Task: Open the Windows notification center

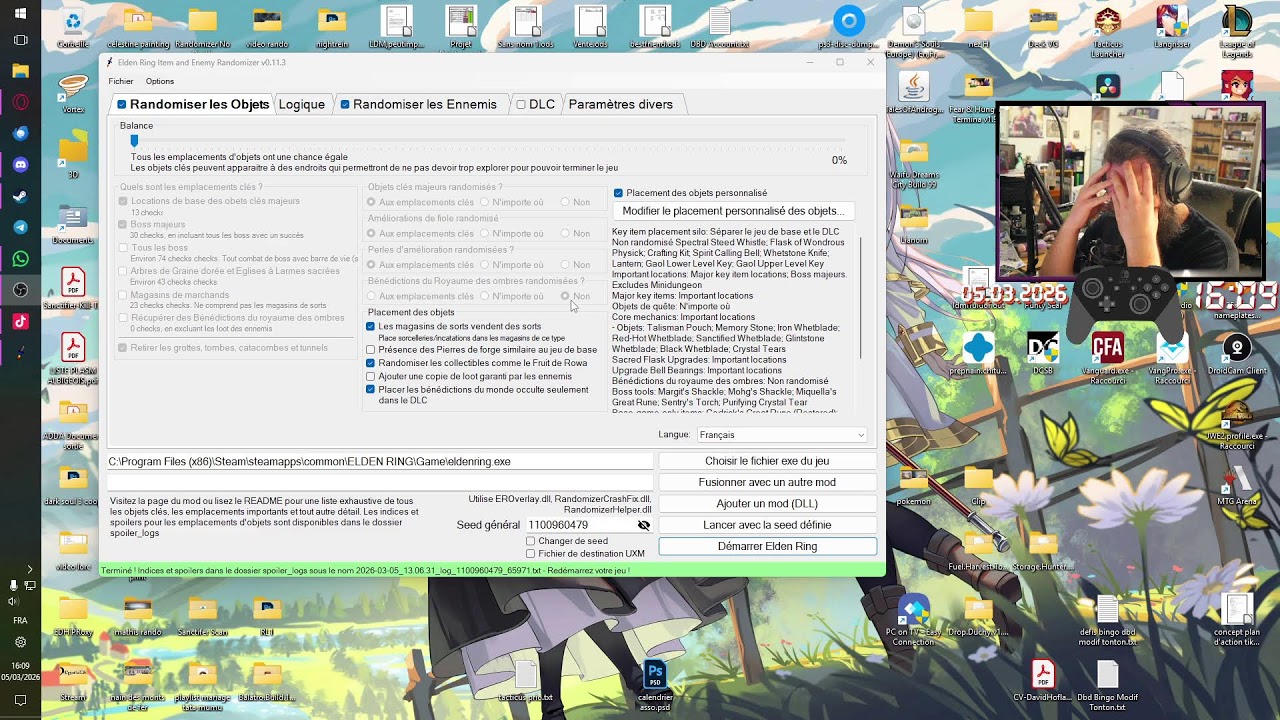Action: pyautogui.click(x=20, y=701)
